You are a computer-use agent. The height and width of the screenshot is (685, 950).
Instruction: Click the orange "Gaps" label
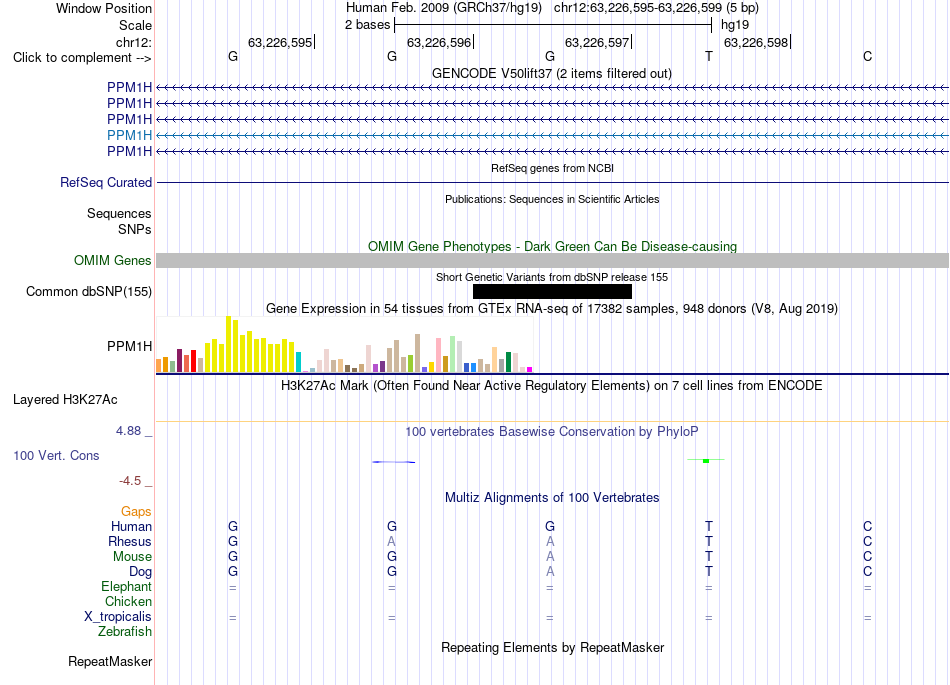pos(136,512)
